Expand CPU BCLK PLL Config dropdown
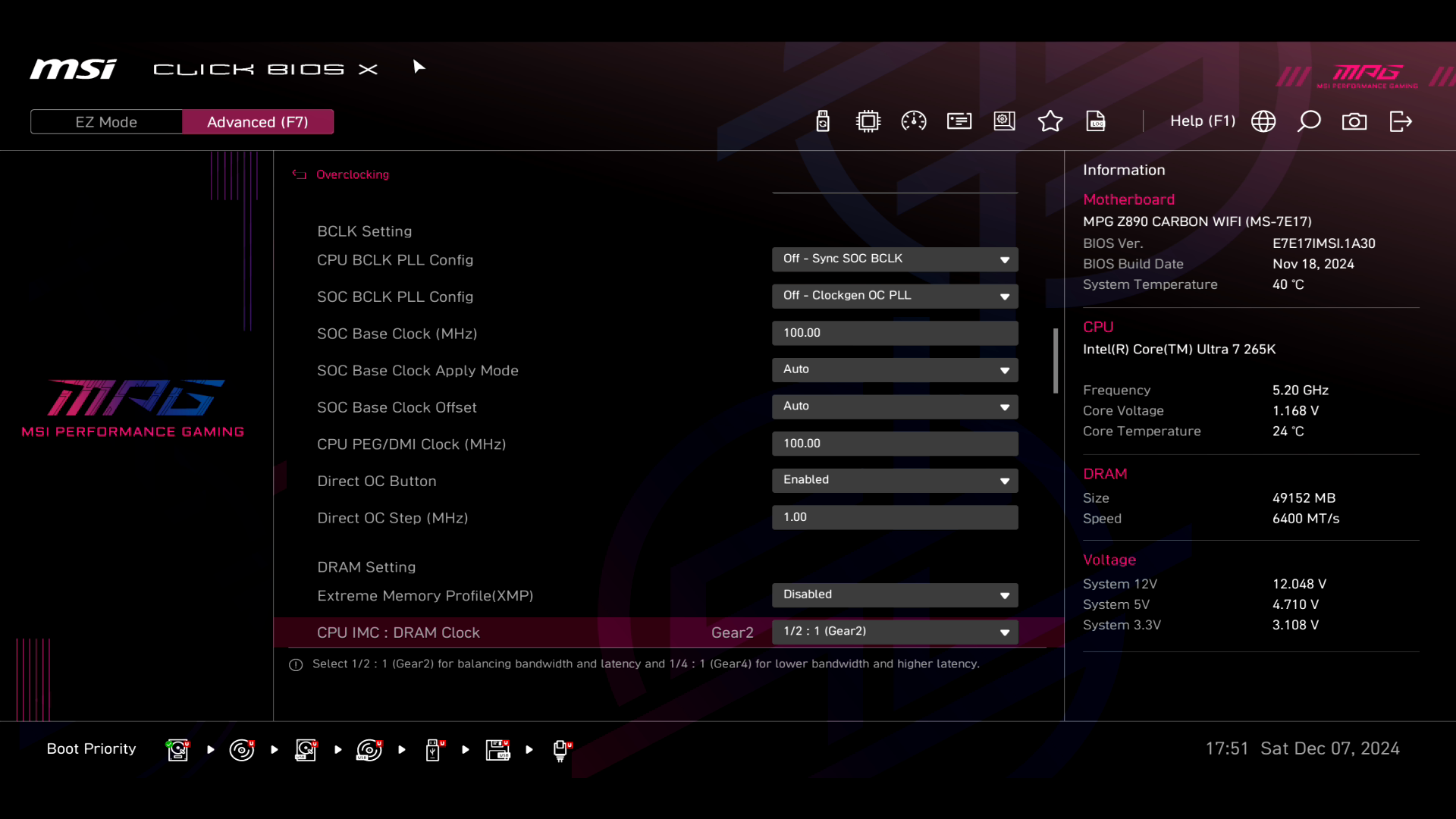1456x819 pixels. 895,259
